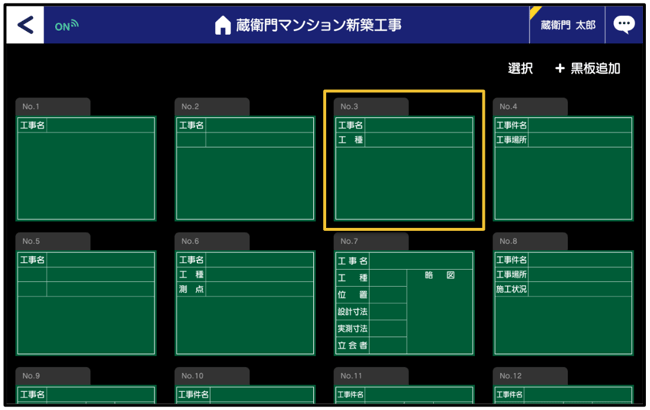Image resolution: width=650 pixels, height=410 pixels.
Task: Open blackboard template No.10
Action: coord(245,394)
